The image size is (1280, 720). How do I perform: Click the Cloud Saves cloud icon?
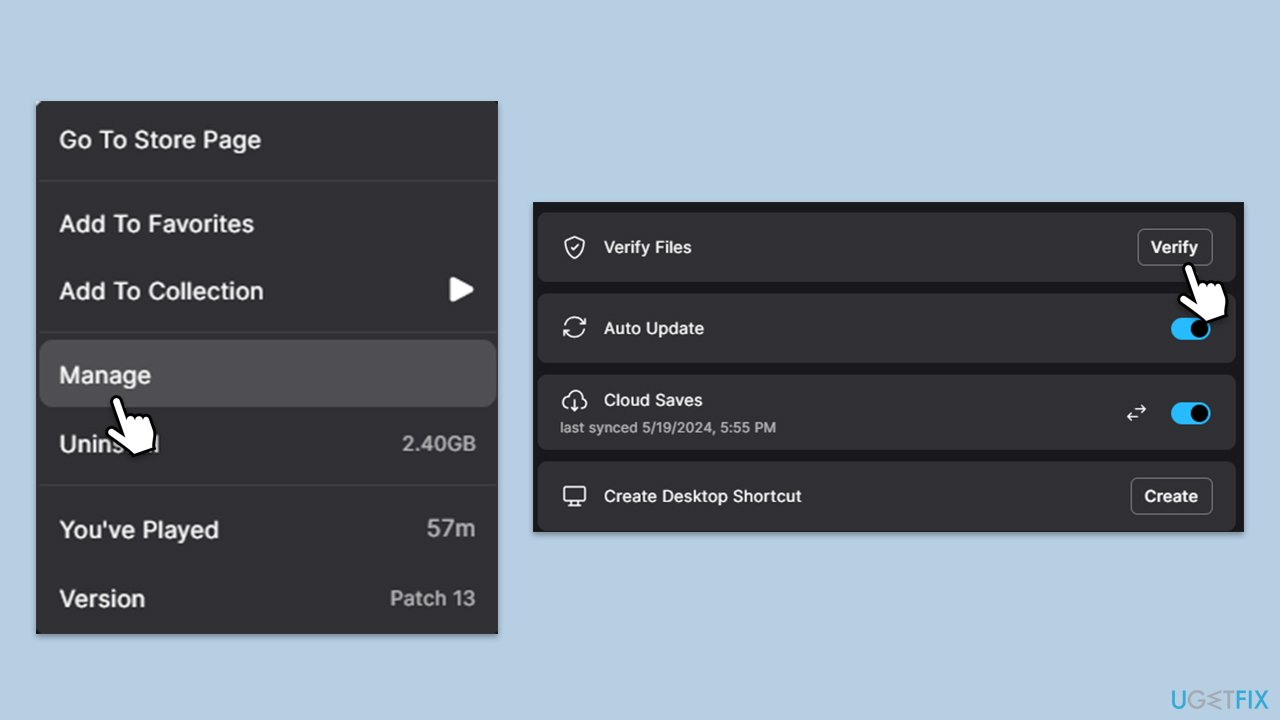coord(574,401)
